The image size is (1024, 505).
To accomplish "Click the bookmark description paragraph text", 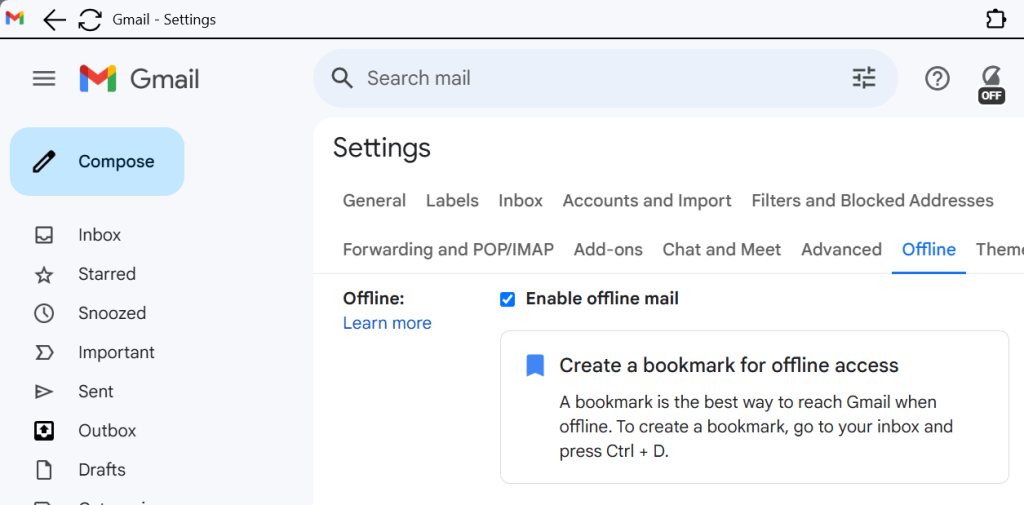I will 756,427.
